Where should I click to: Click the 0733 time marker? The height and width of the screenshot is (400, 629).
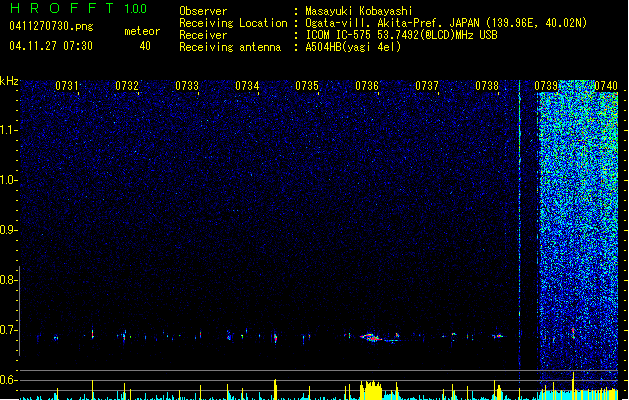(x=187, y=86)
